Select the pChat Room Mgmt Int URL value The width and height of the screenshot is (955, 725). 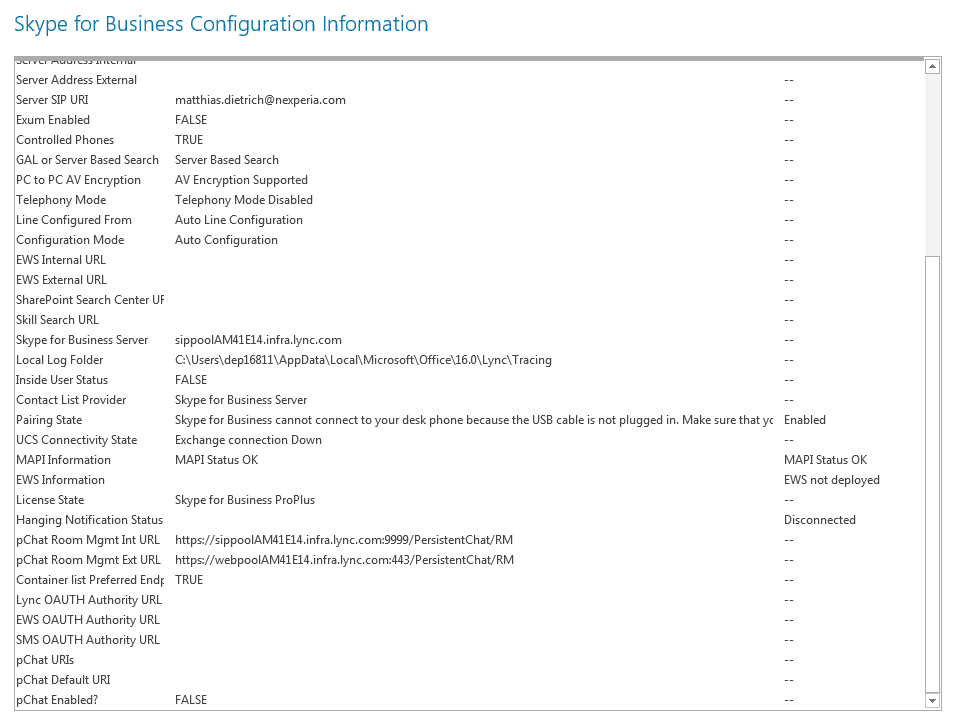click(x=344, y=540)
